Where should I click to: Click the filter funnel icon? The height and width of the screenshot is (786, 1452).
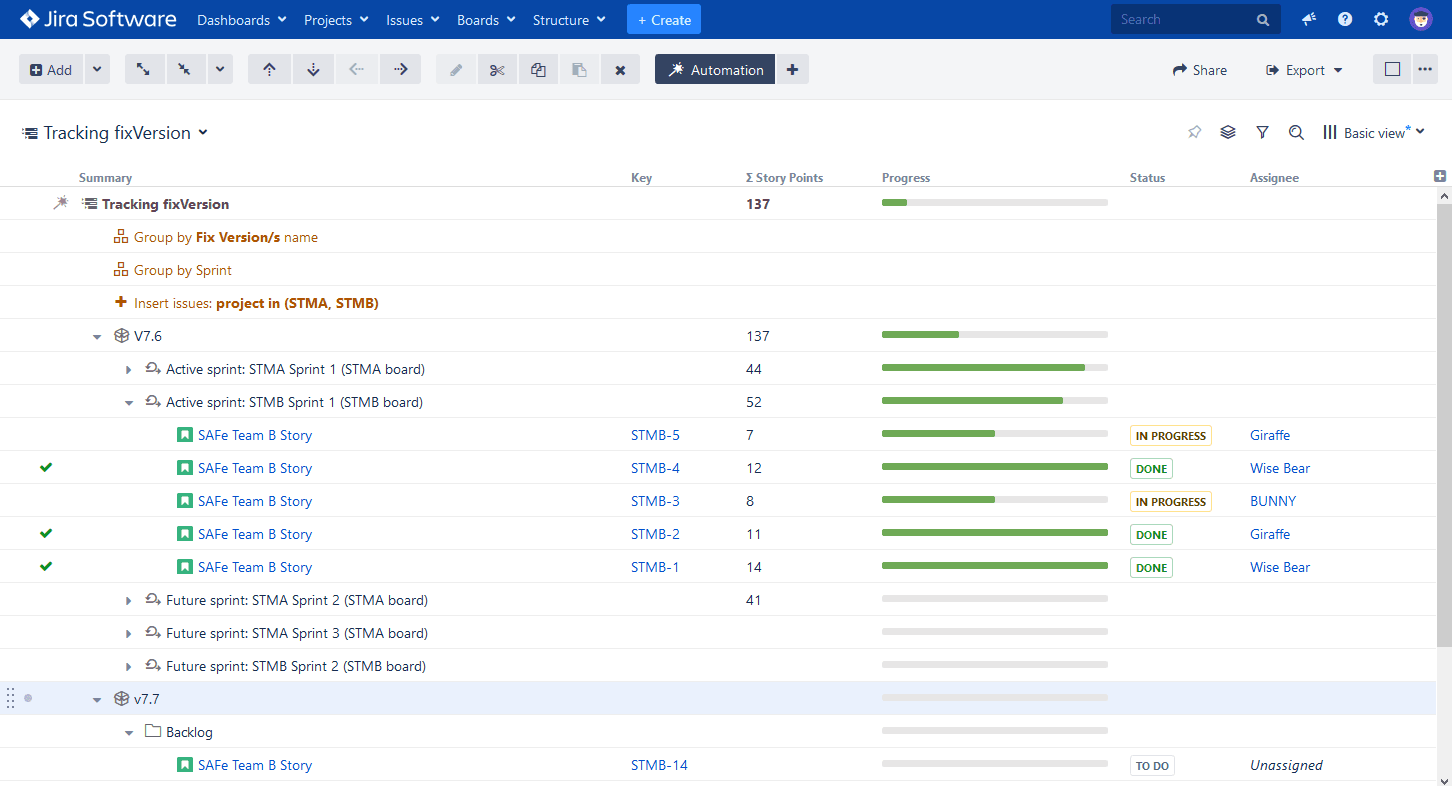(1262, 132)
